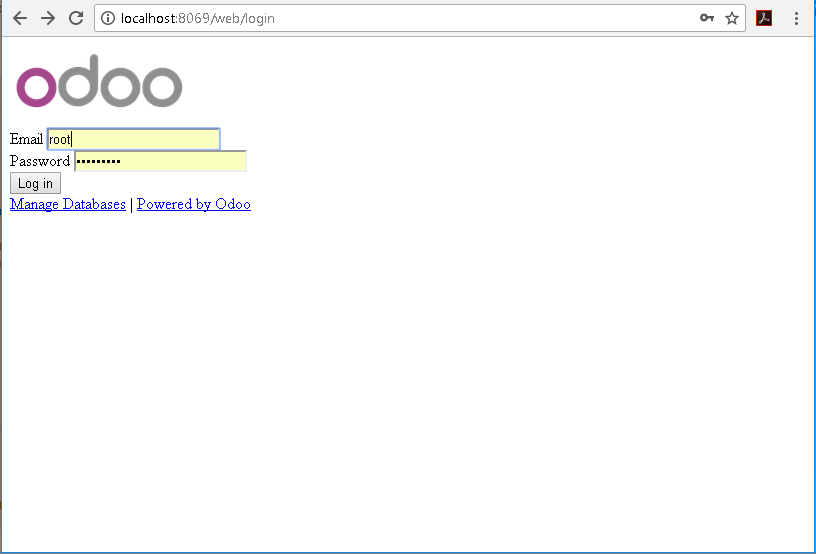The width and height of the screenshot is (816, 554).
Task: Bookmark this page with the star icon
Action: [732, 18]
